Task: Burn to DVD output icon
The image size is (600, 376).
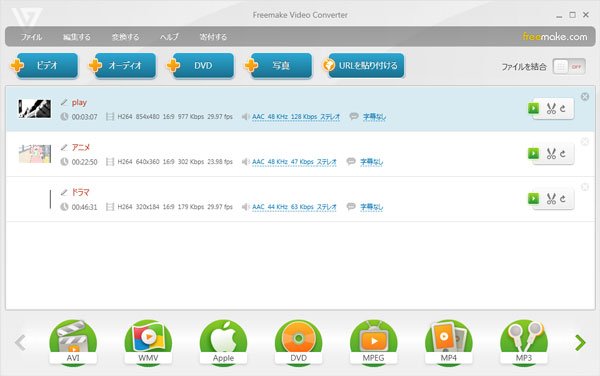Action: click(298, 343)
